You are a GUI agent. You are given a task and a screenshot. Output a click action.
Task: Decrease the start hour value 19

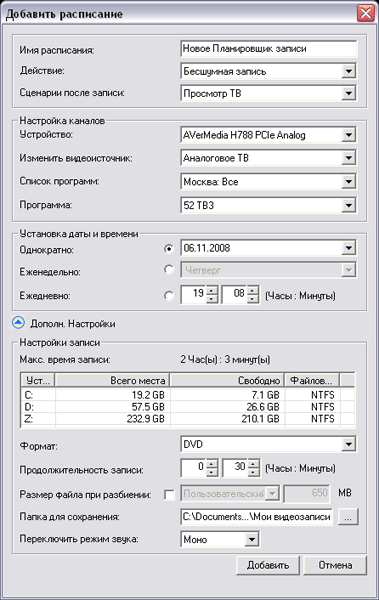[212, 299]
